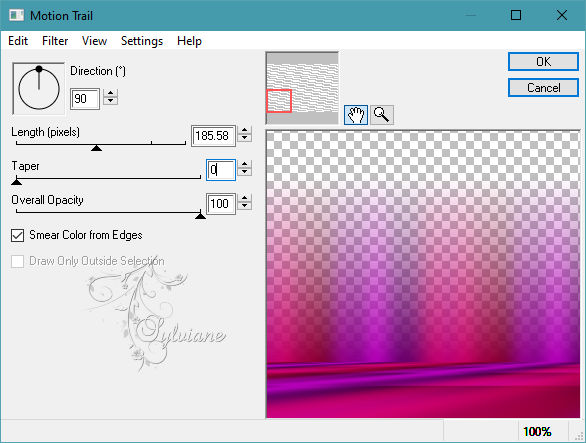Increase Overall Opacity with up arrow
This screenshot has width=586, height=443.
coord(244,199)
